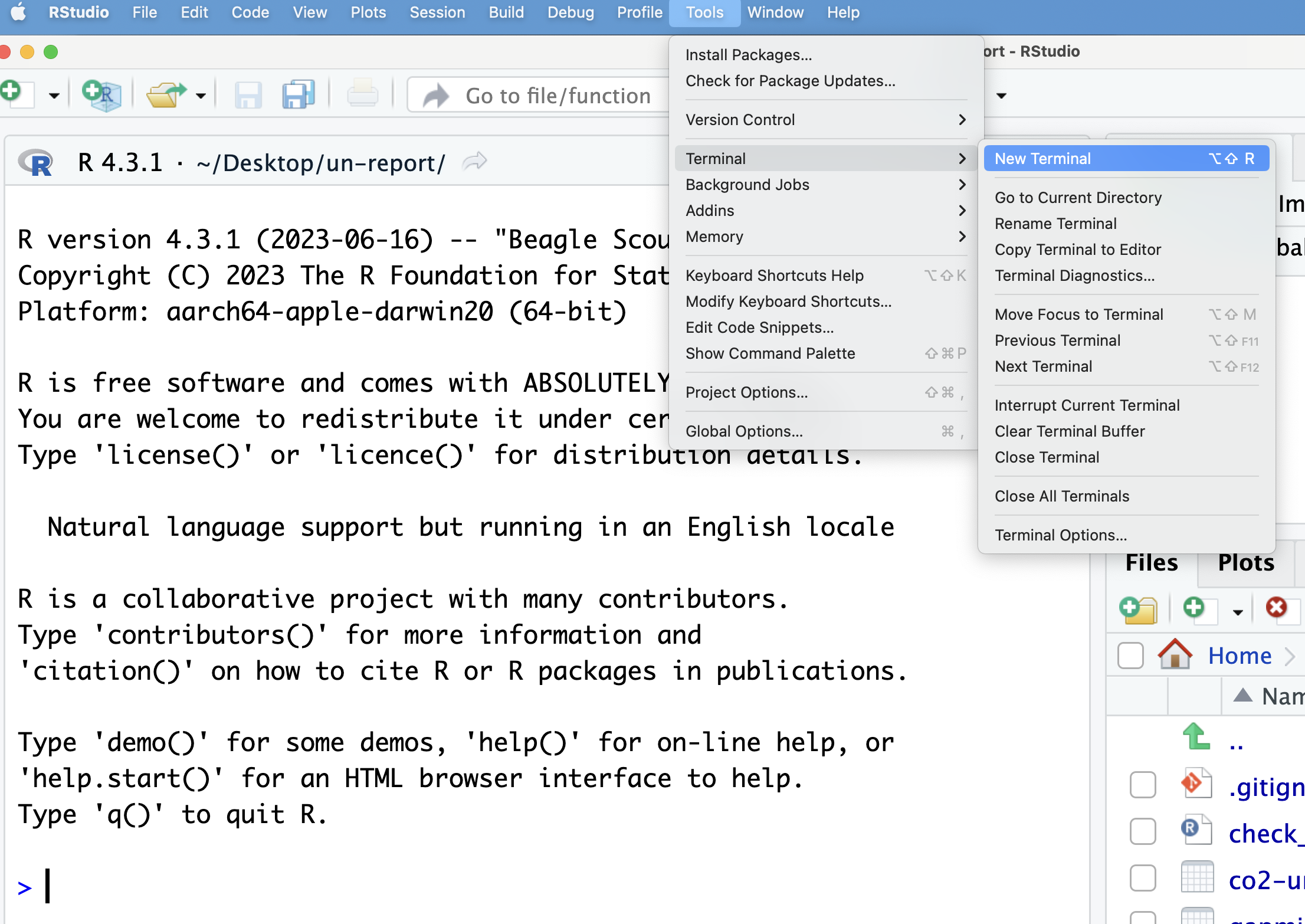Toggle the select-all checkbox beside Home
Screen dimensions: 1305x924
tap(1130, 655)
